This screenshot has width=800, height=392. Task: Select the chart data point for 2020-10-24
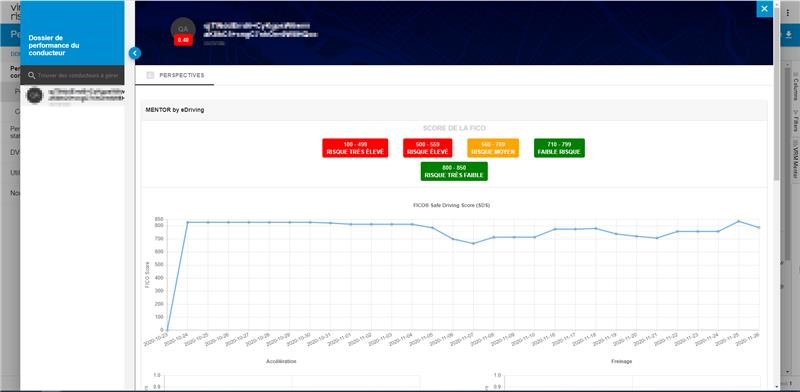click(187, 222)
